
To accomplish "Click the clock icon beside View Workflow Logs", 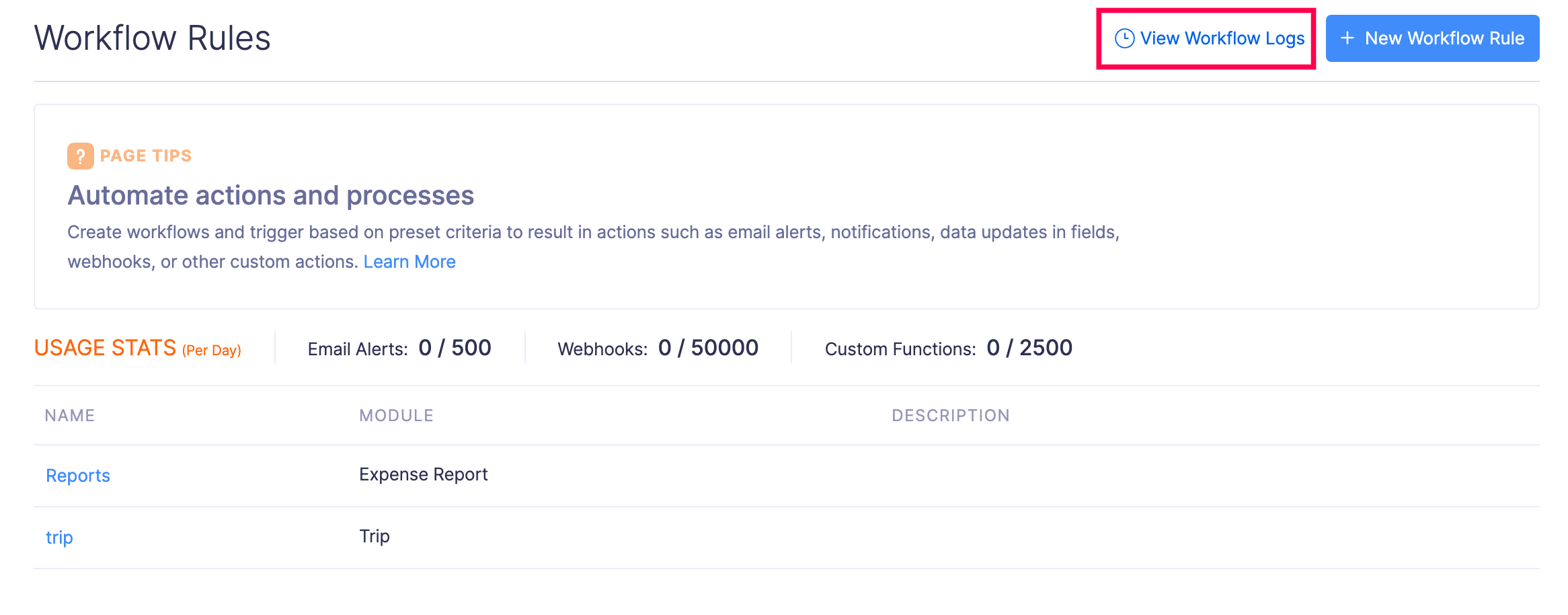I will (1124, 38).
